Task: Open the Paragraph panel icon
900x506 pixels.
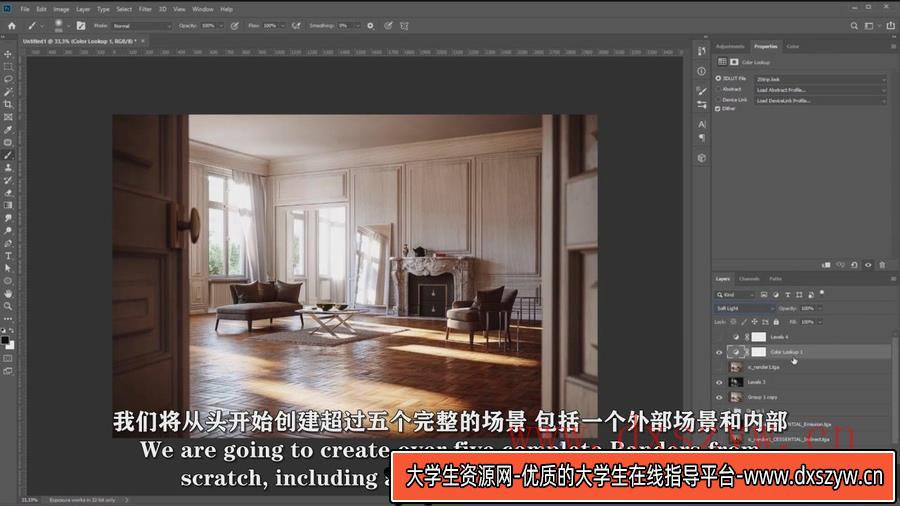Action: click(701, 138)
